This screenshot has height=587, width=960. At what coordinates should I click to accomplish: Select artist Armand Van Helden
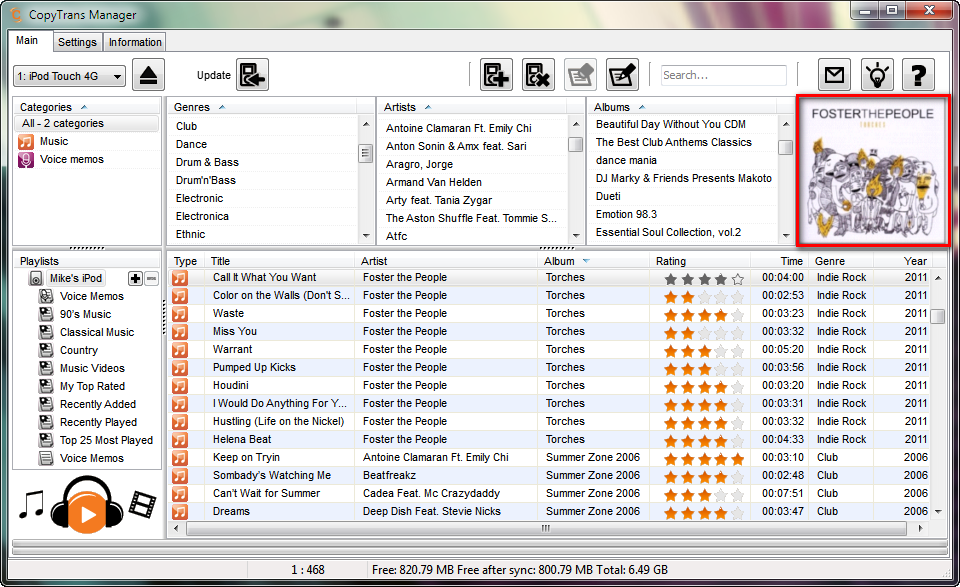click(x=433, y=182)
